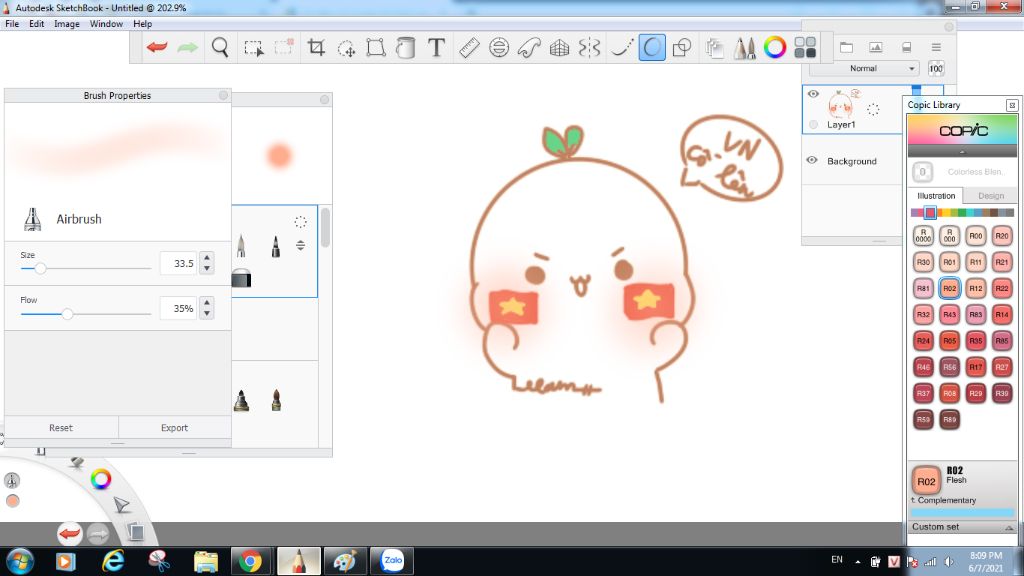Decrease brush Size with down arrow
Image resolution: width=1024 pixels, height=576 pixels.
pos(207,268)
